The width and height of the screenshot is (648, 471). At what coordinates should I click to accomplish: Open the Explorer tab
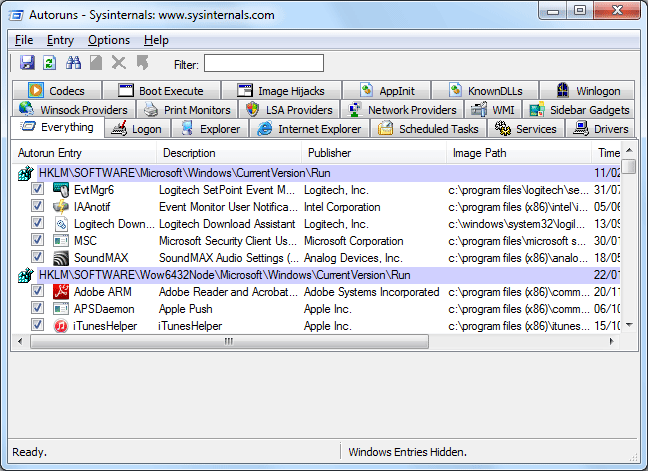tap(210, 128)
